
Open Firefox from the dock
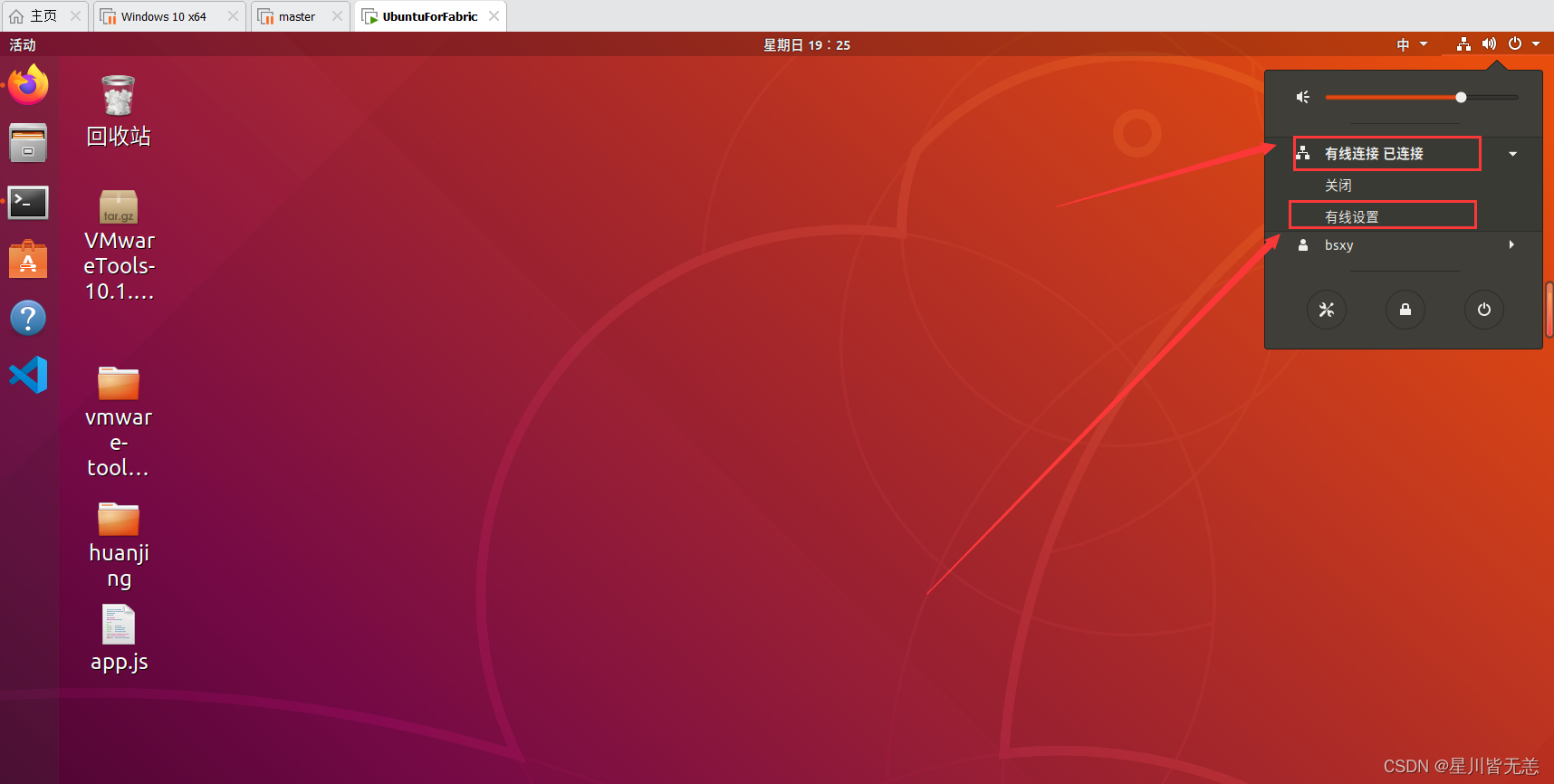click(x=28, y=85)
